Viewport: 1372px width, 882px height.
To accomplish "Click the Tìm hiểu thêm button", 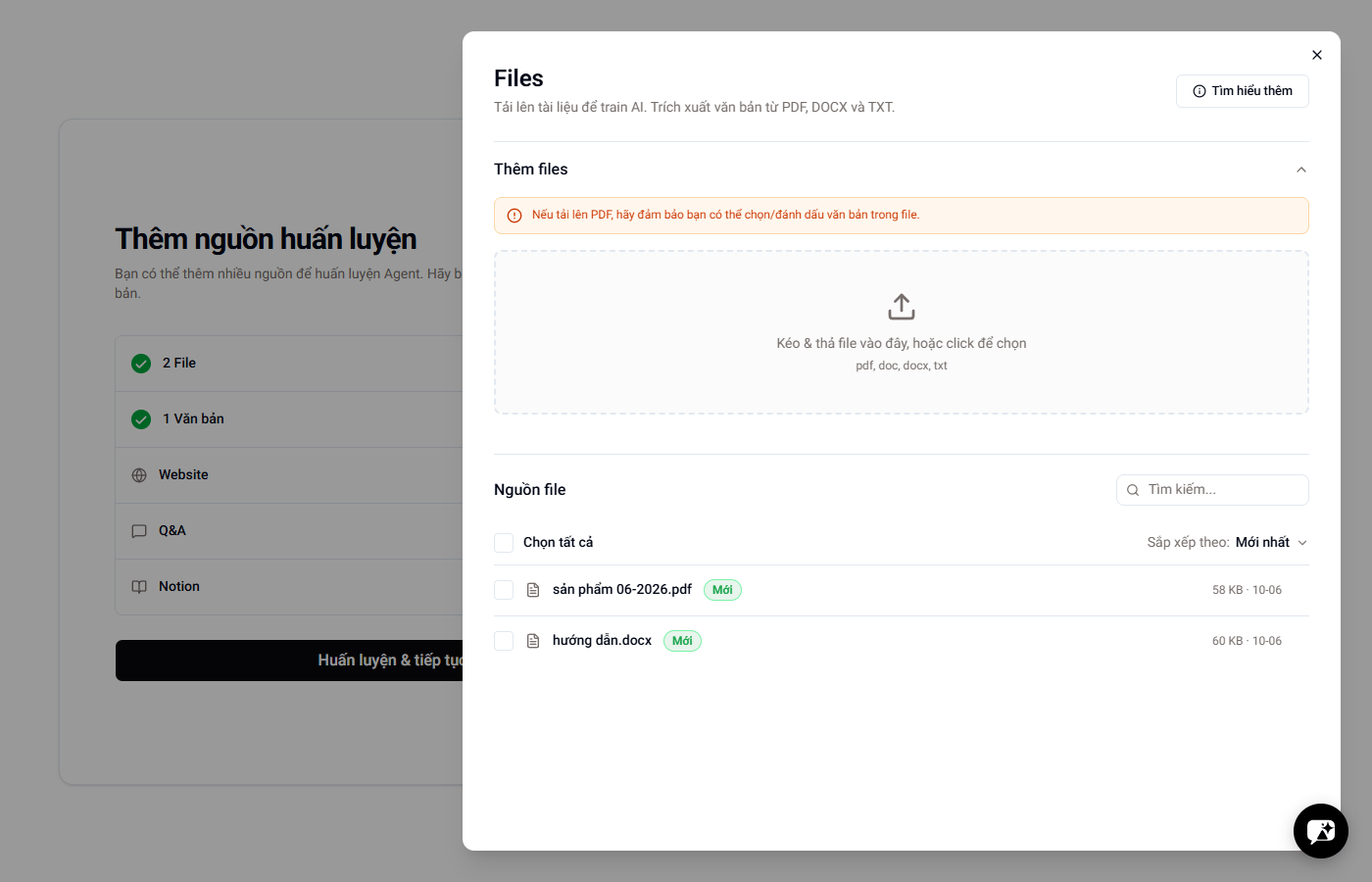I will coord(1243,91).
